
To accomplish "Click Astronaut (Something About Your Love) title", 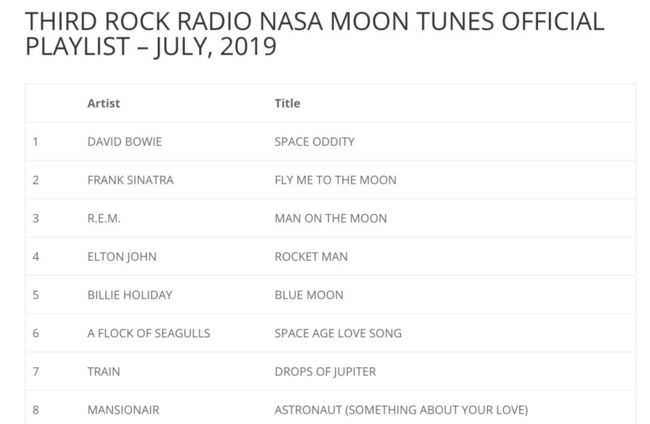I will point(401,410).
